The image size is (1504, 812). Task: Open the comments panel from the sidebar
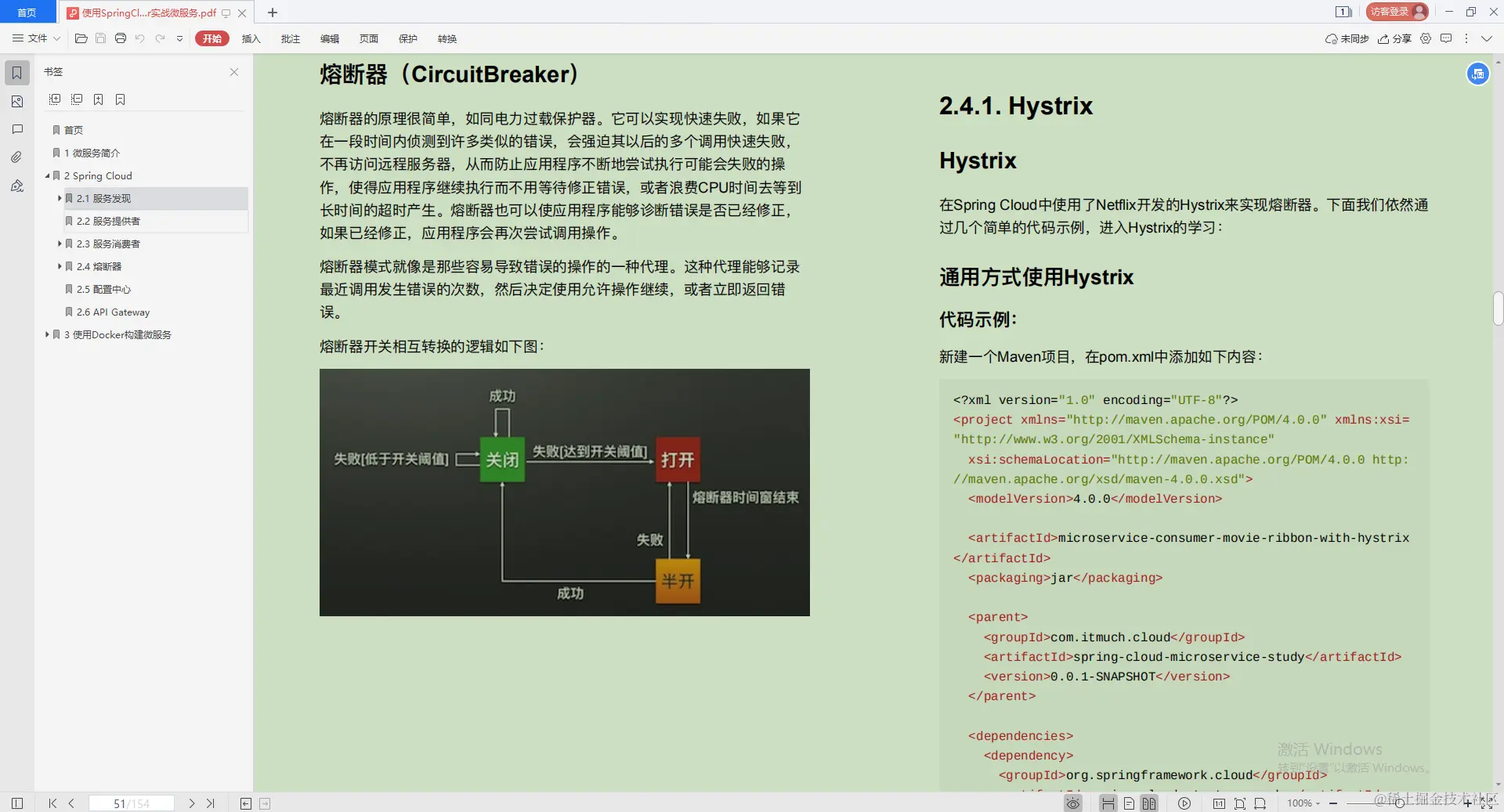16,128
